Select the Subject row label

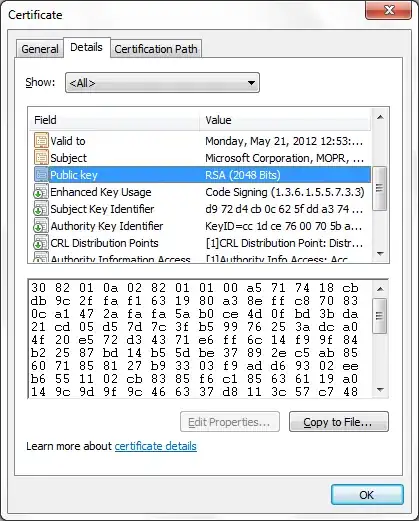(x=69, y=158)
